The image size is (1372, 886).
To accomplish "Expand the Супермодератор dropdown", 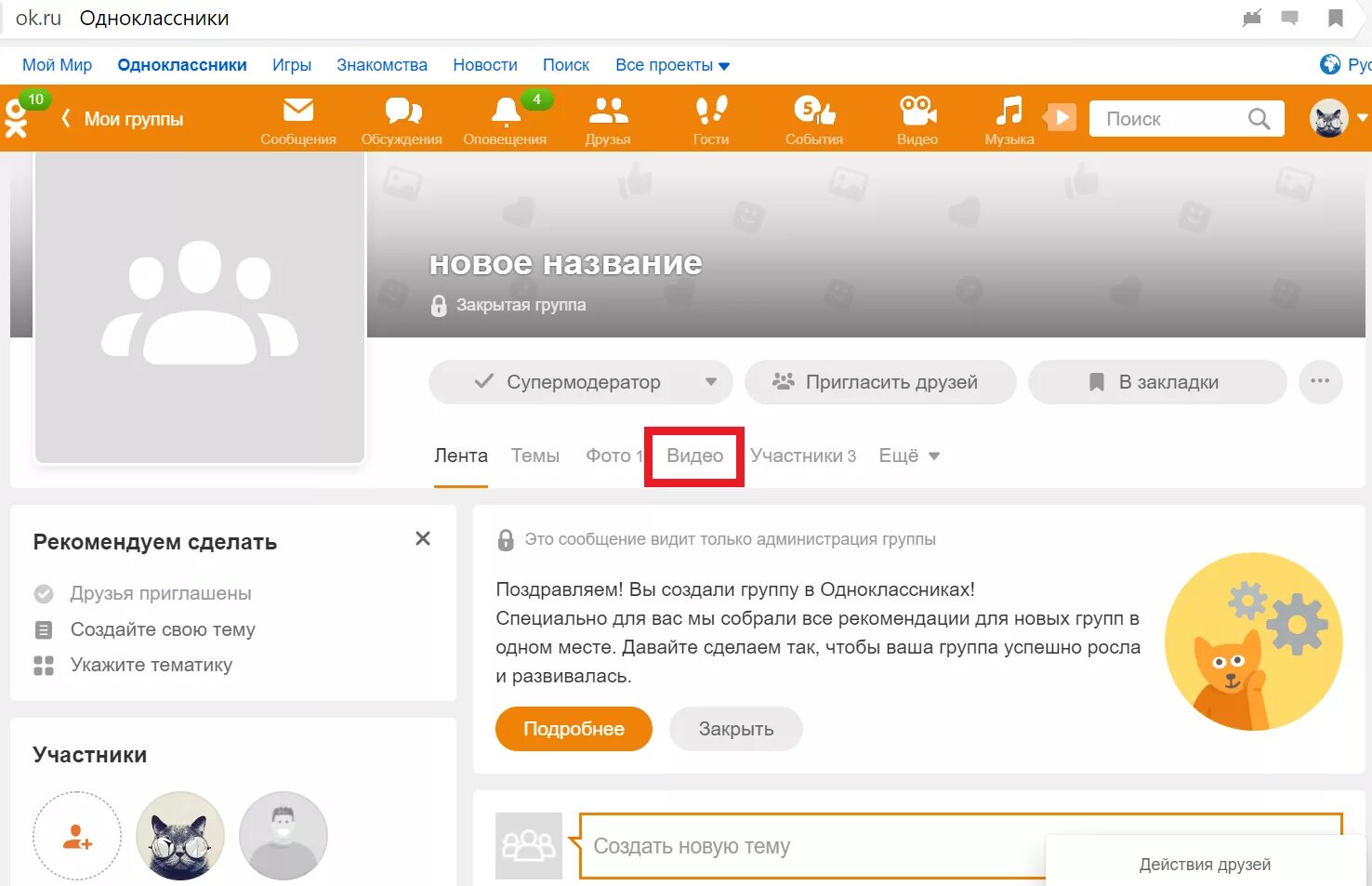I will coord(711,382).
